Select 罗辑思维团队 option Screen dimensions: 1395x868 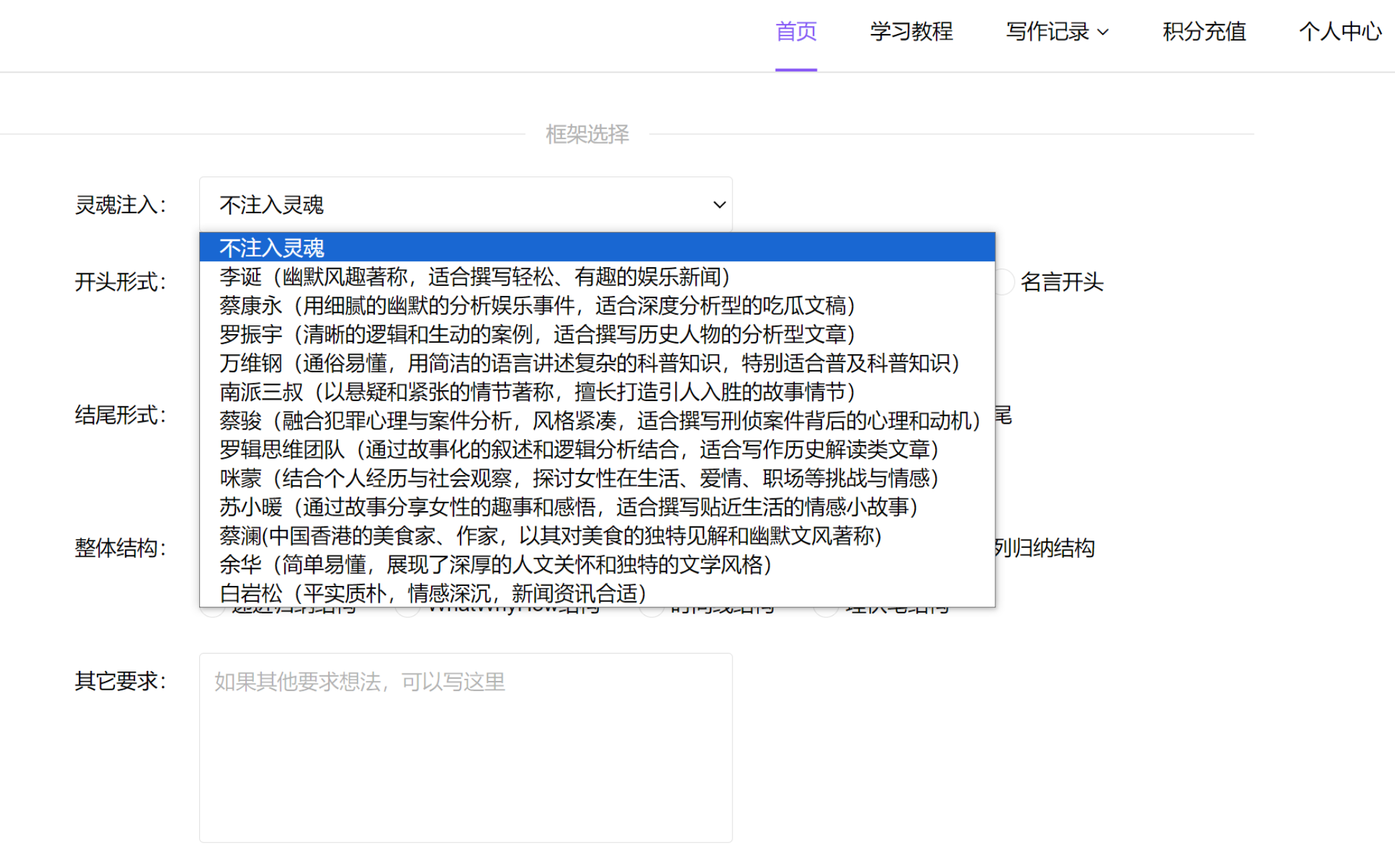pos(579,449)
